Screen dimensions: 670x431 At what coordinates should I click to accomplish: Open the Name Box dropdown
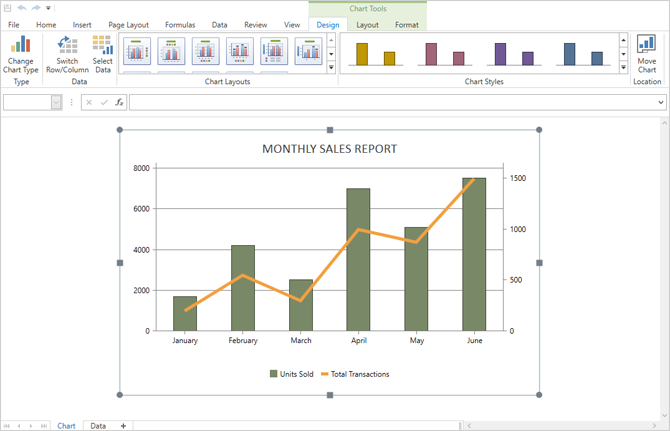56,102
